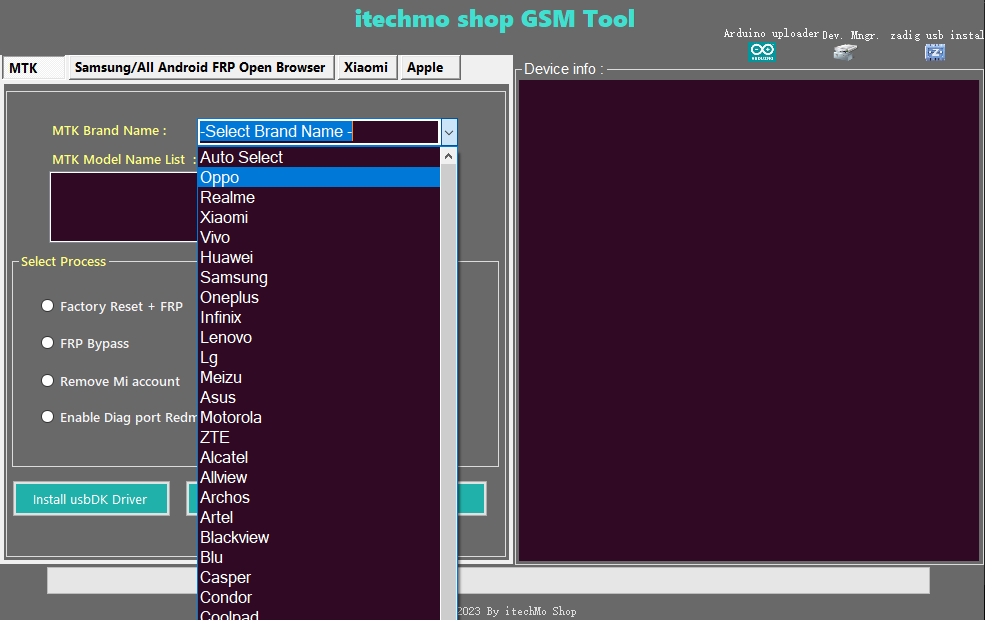This screenshot has width=985, height=620.
Task: Launch the Device Manager icon
Action: [x=845, y=51]
